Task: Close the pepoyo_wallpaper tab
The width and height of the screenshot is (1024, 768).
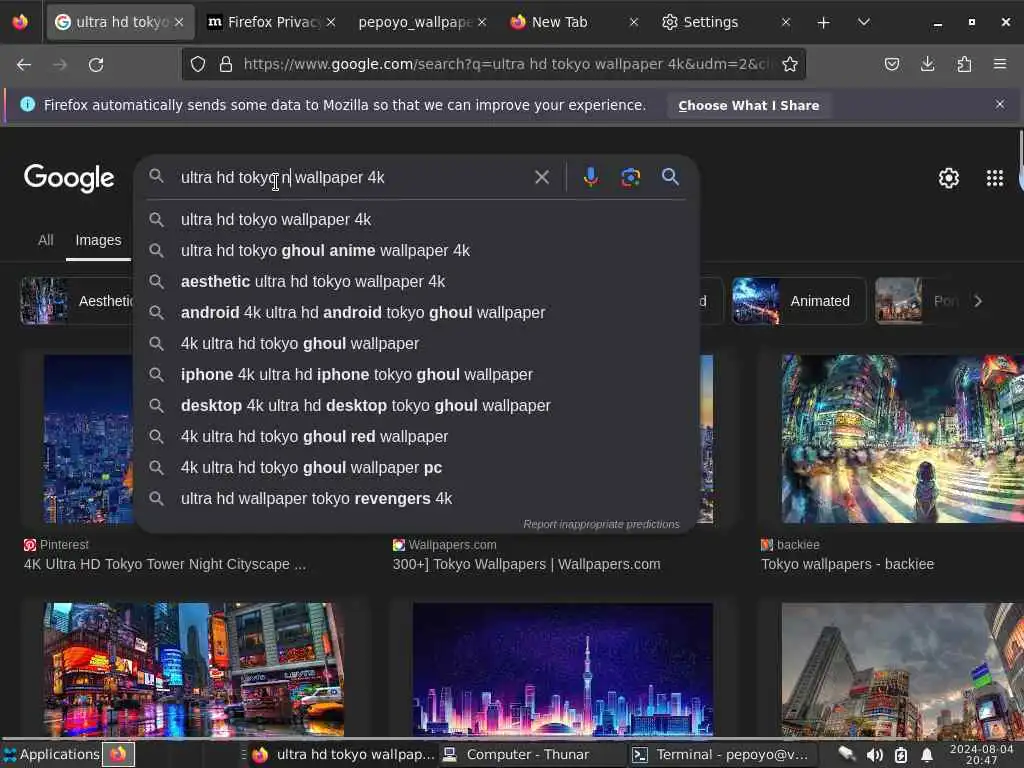Action: pos(482,22)
